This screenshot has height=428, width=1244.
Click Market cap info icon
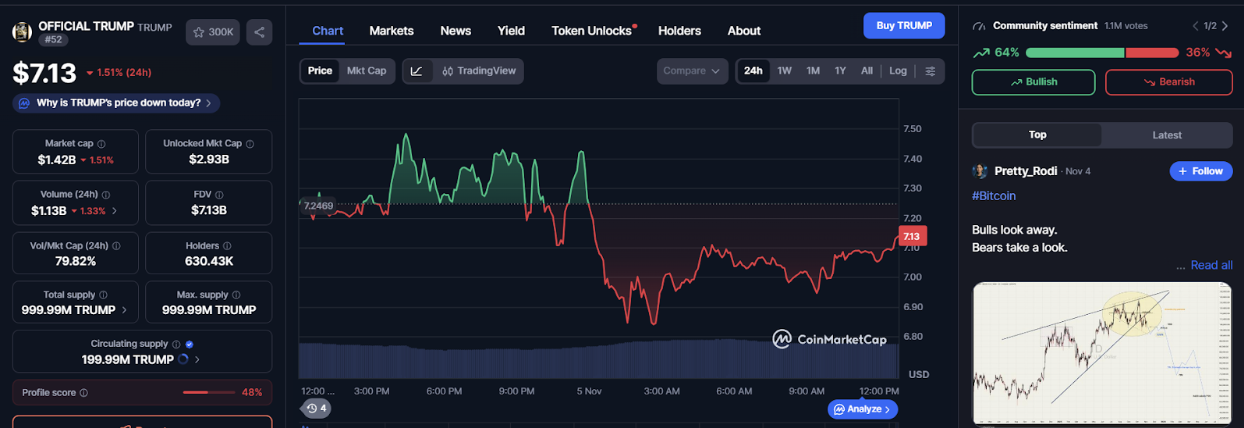[x=101, y=144]
